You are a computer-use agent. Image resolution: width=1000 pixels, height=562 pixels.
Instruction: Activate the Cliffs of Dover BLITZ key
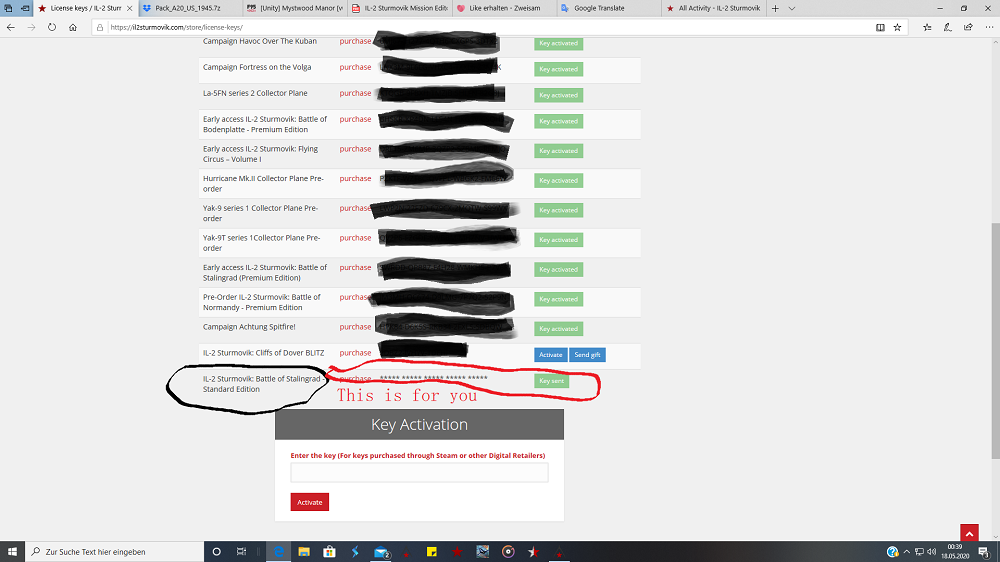(550, 355)
